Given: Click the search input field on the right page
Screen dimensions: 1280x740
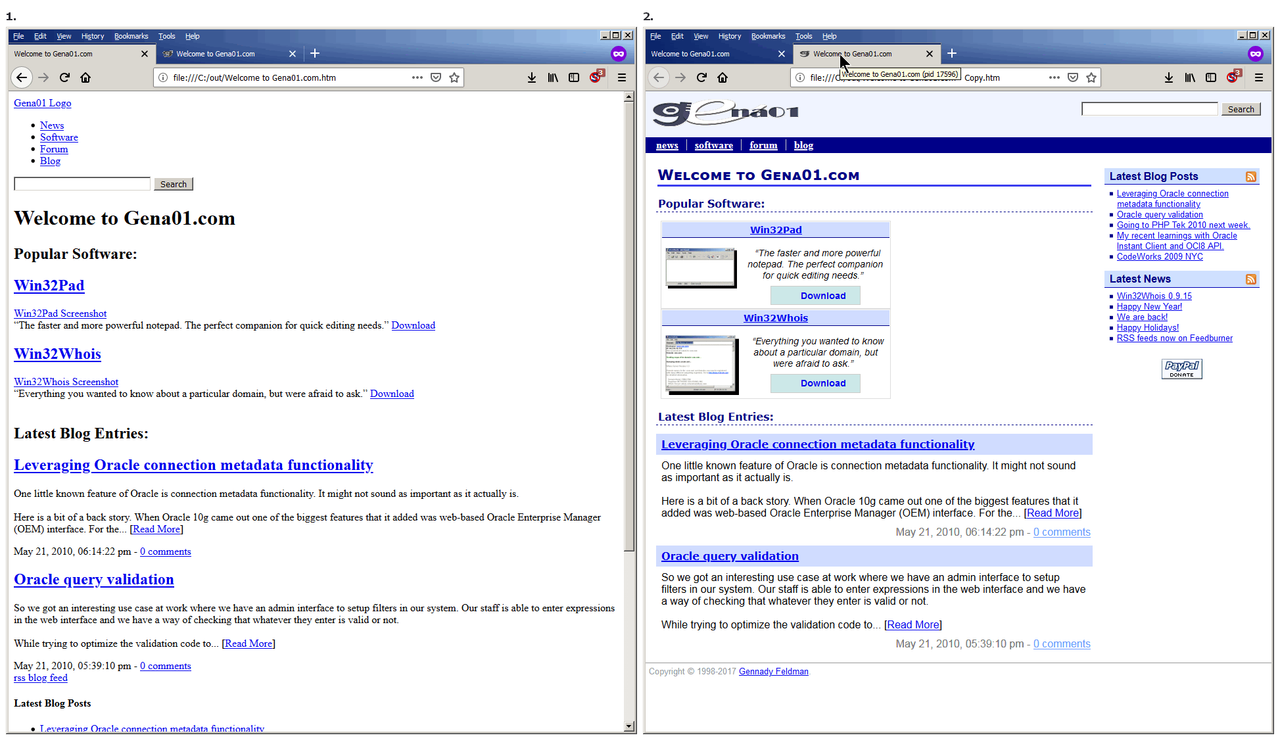Looking at the screenshot, I should tap(1150, 109).
